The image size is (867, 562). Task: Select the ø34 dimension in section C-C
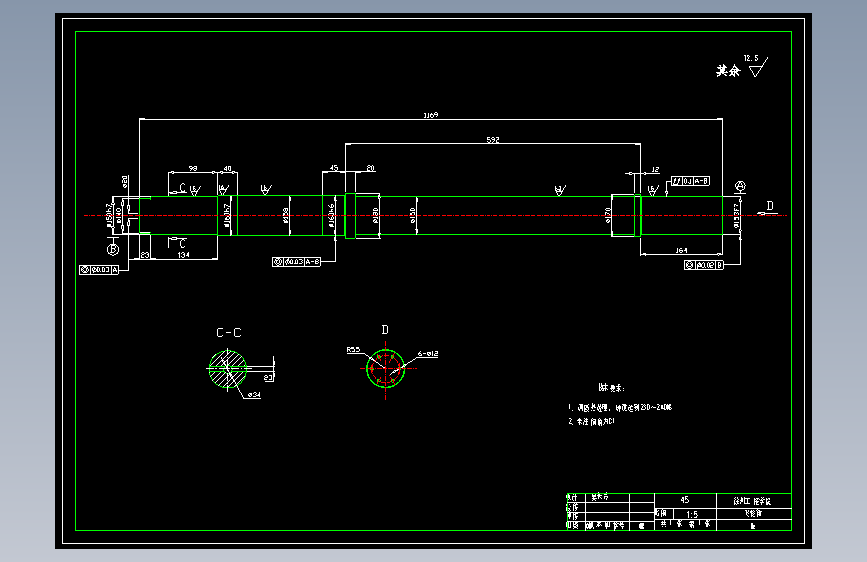point(254,395)
